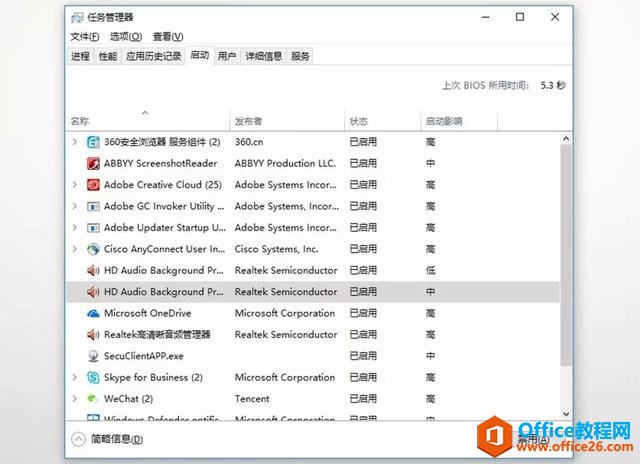Switch to the 应用历史记录 tab
The image size is (640, 464).
(153, 56)
